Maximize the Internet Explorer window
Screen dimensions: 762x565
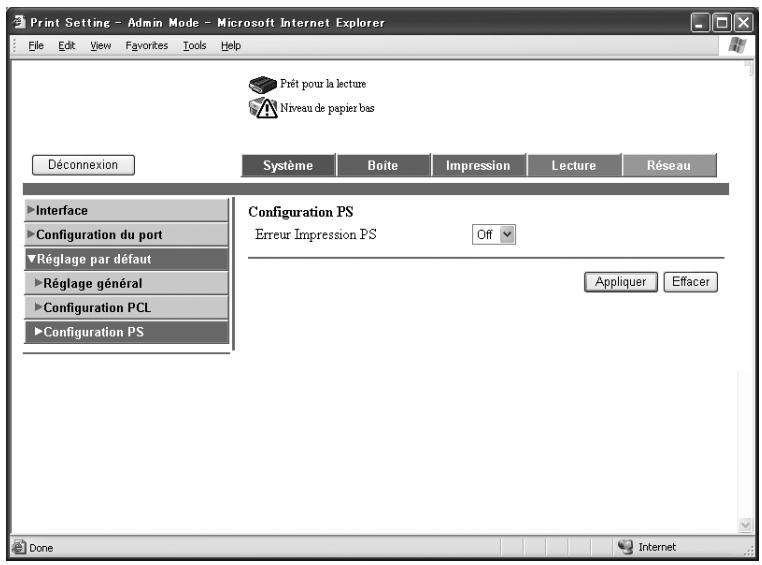pyautogui.click(x=722, y=22)
